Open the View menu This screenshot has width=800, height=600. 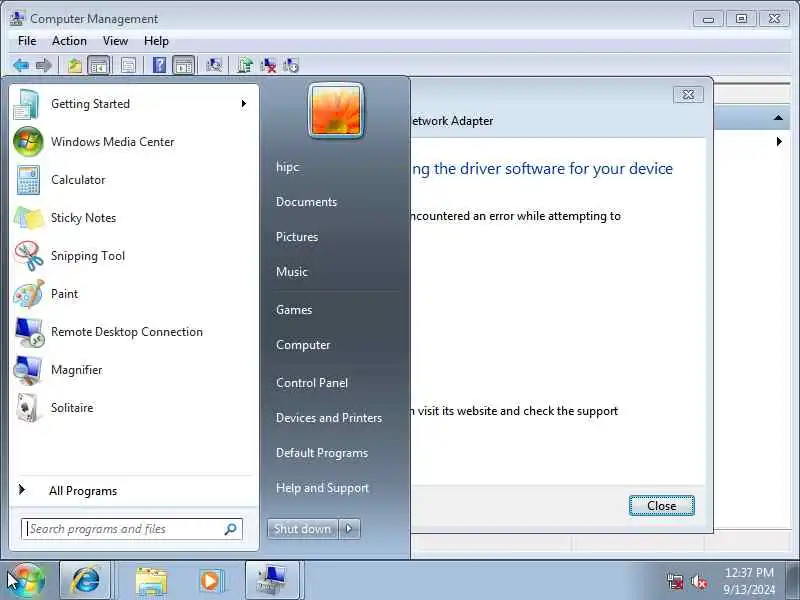point(115,41)
